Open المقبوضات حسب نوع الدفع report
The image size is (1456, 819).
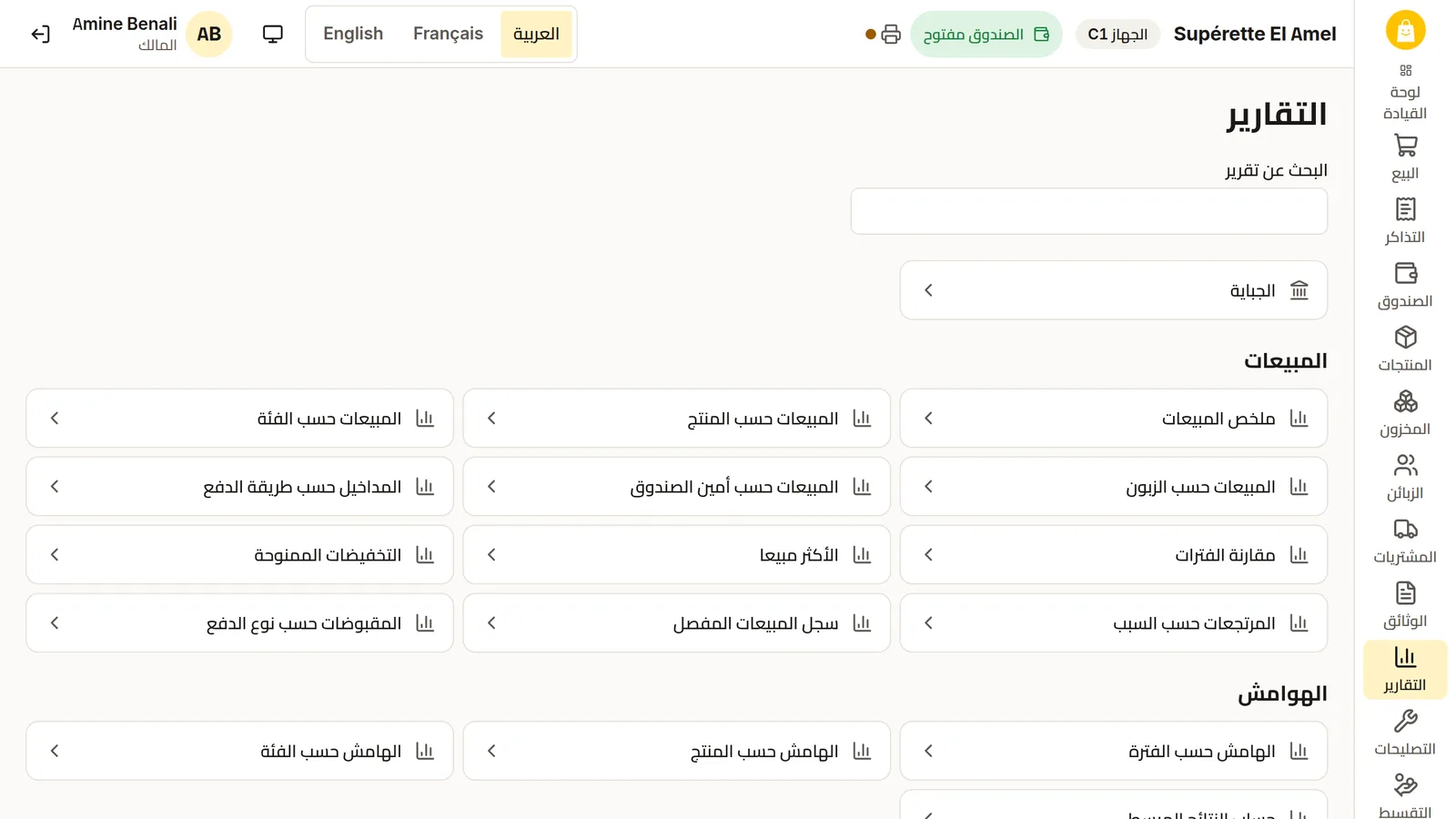pos(239,623)
